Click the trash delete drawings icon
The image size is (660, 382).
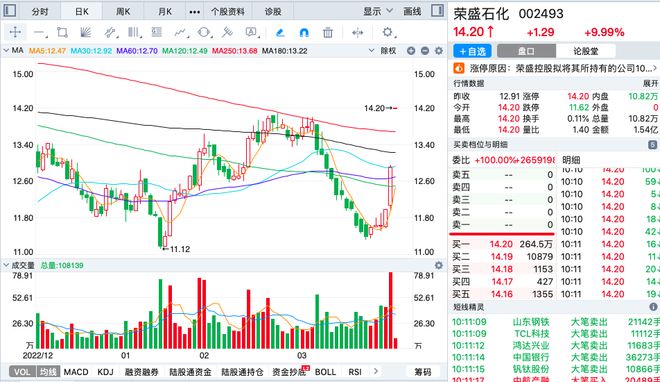click(328, 32)
